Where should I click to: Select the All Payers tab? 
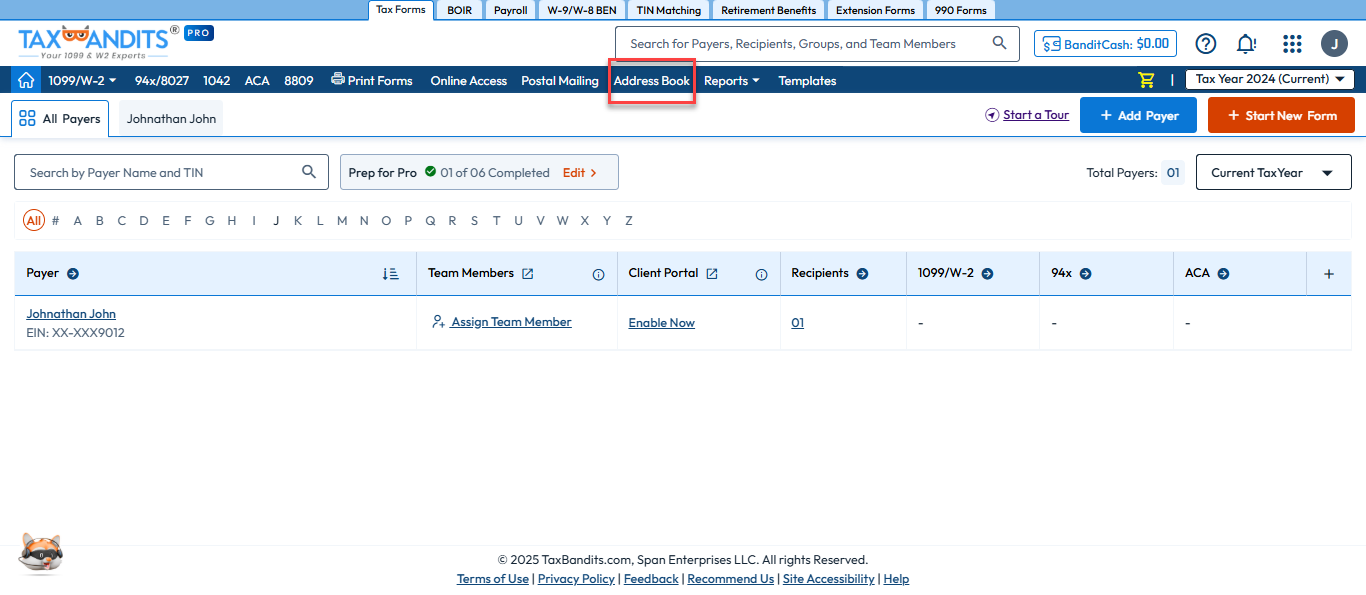coord(60,118)
